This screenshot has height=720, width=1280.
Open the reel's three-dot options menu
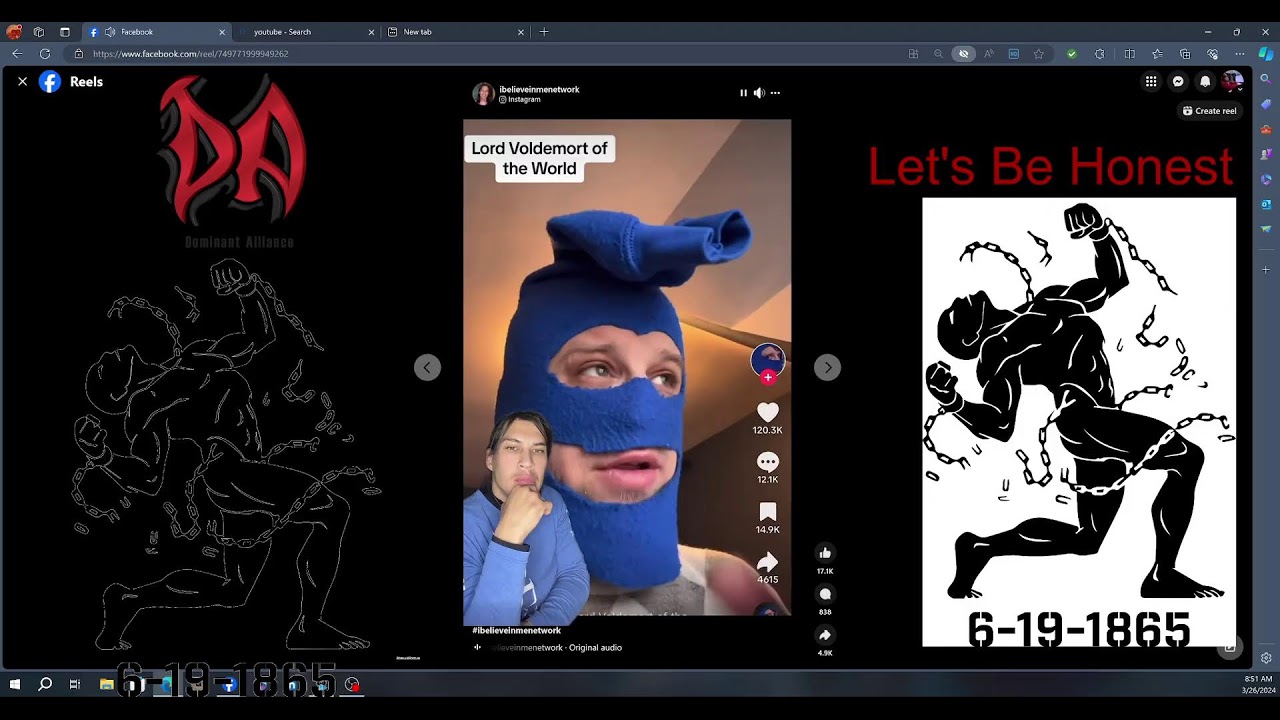pyautogui.click(x=775, y=93)
